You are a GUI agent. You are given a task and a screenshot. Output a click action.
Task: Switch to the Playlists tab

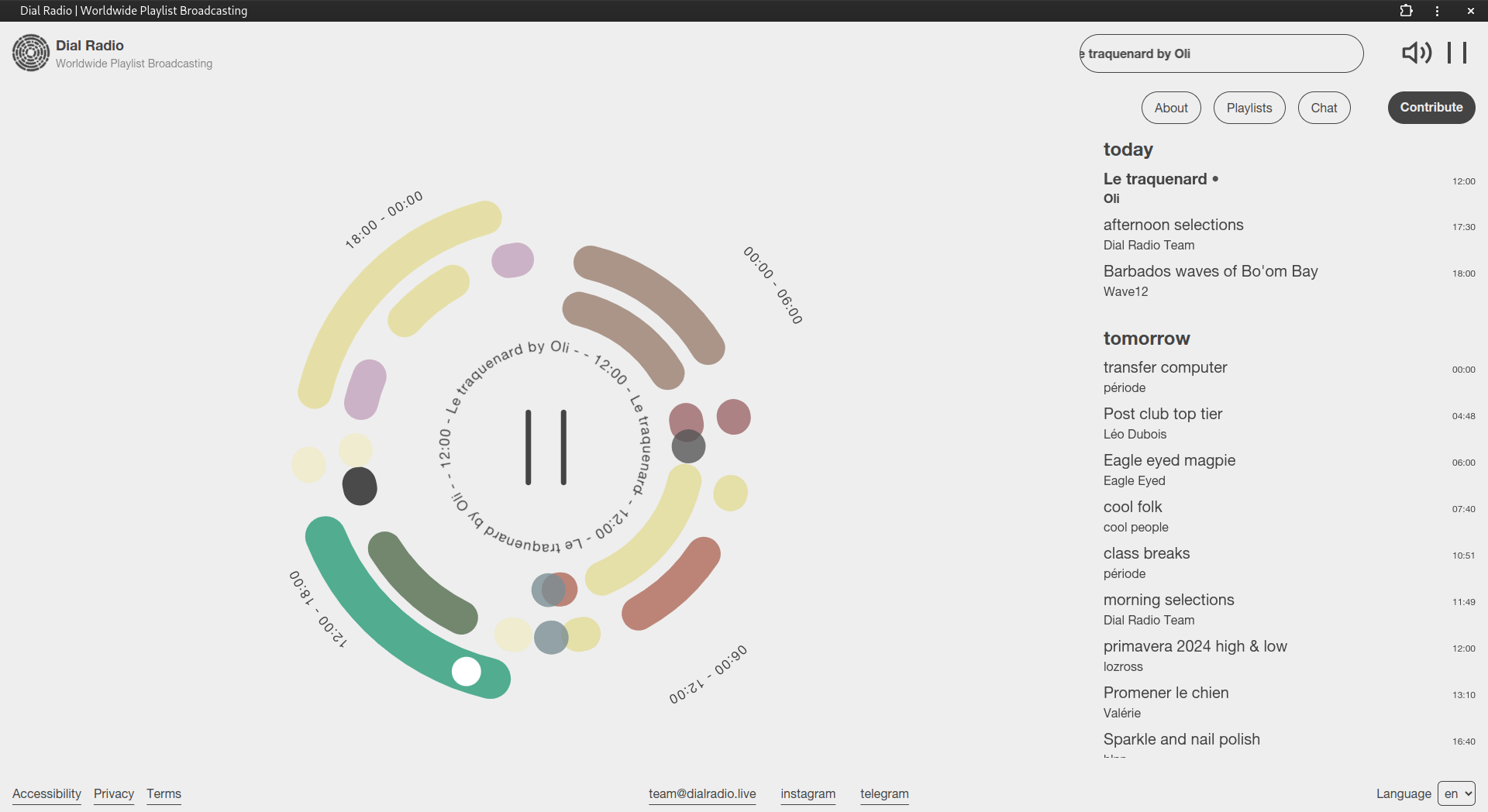tap(1249, 108)
